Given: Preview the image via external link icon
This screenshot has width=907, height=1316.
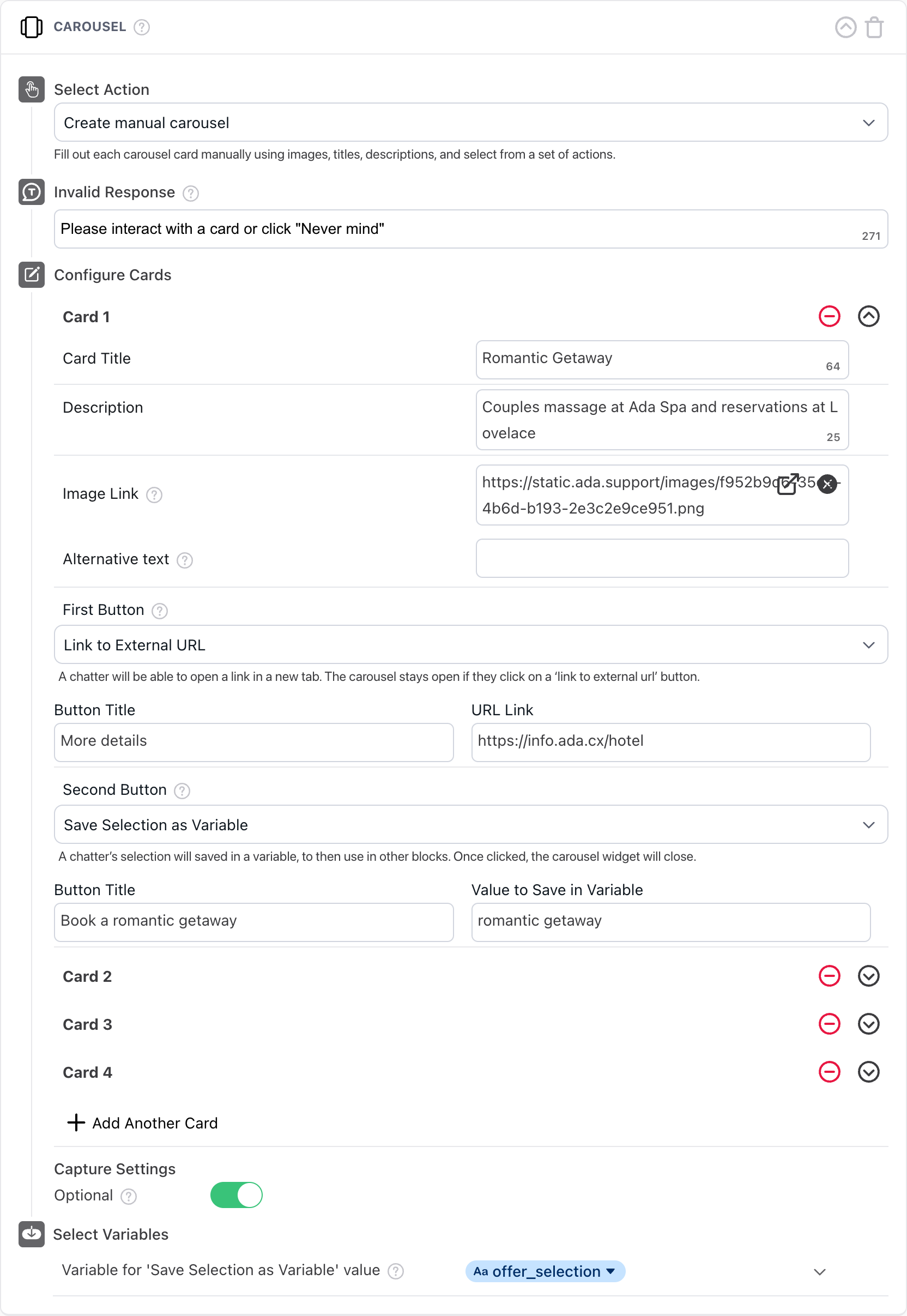Looking at the screenshot, I should pos(788,484).
